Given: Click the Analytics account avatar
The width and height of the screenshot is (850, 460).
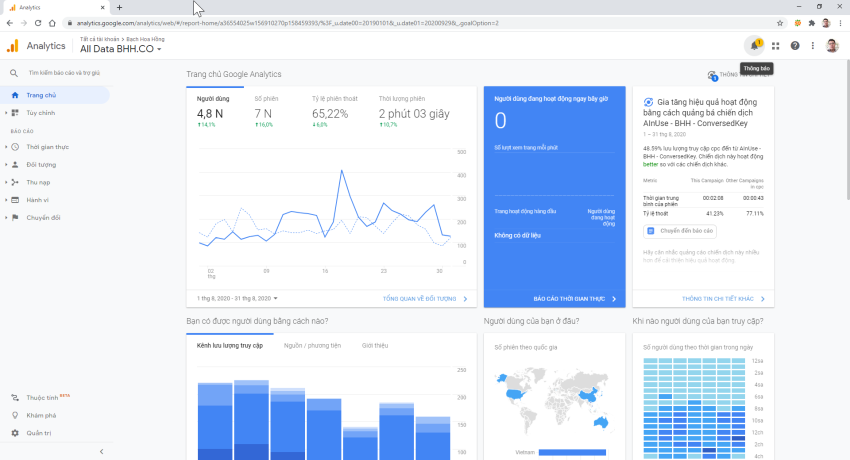Looking at the screenshot, I should [x=832, y=46].
